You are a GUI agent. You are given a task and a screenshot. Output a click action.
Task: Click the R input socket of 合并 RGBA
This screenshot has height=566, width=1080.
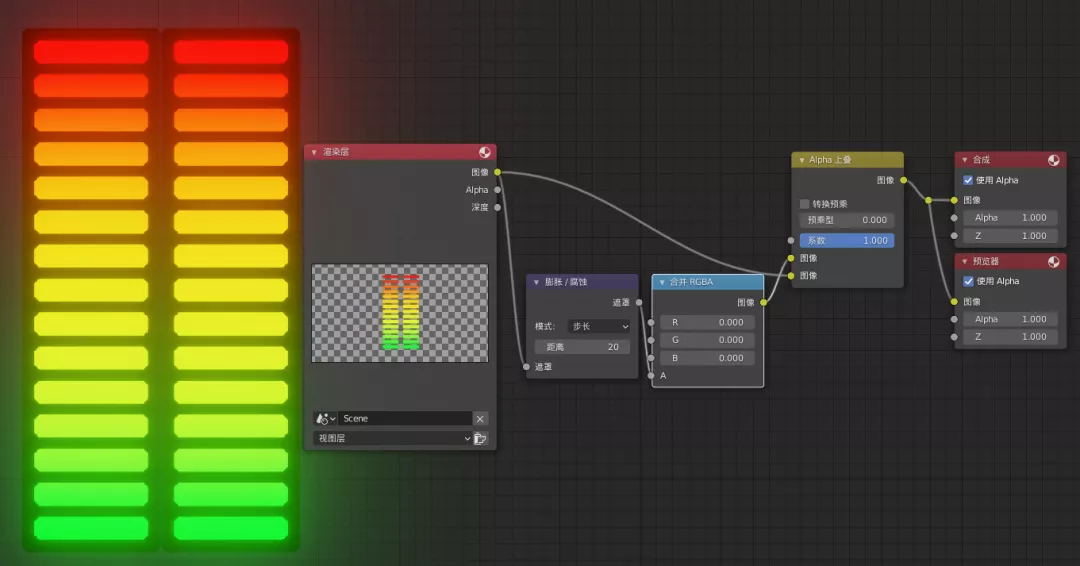click(652, 322)
